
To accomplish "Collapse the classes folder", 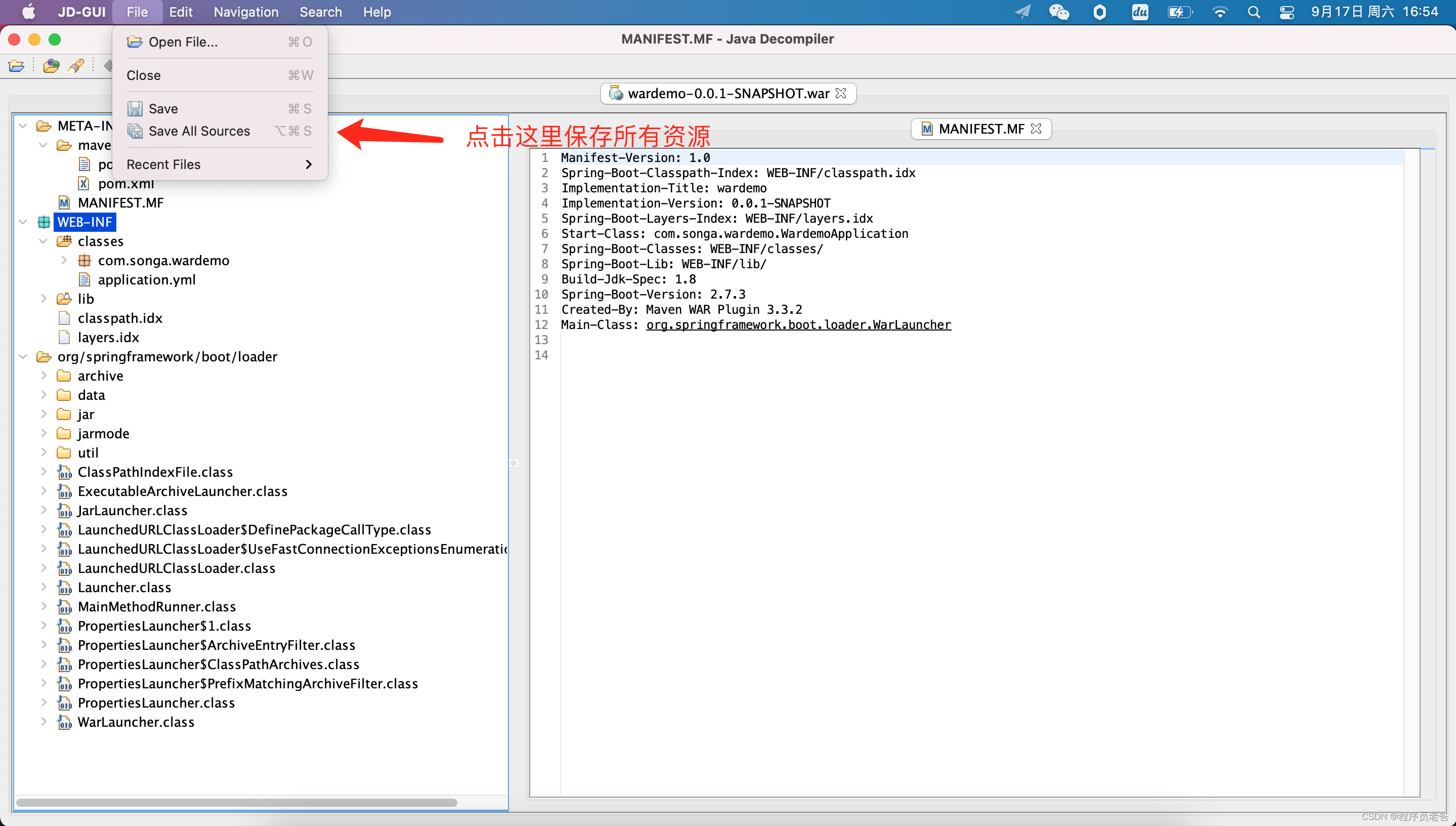I will click(43, 241).
